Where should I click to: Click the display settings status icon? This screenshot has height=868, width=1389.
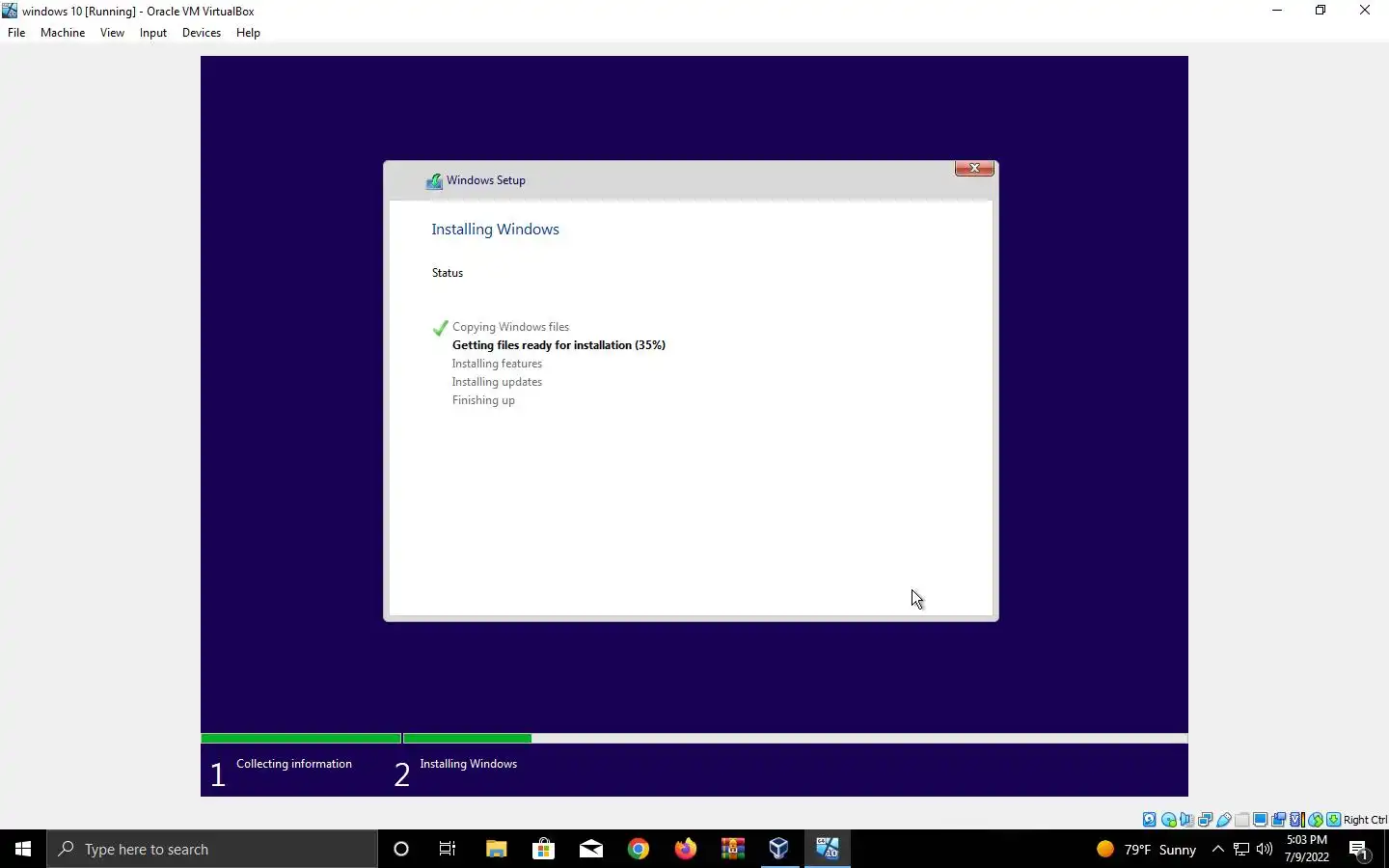click(1261, 820)
